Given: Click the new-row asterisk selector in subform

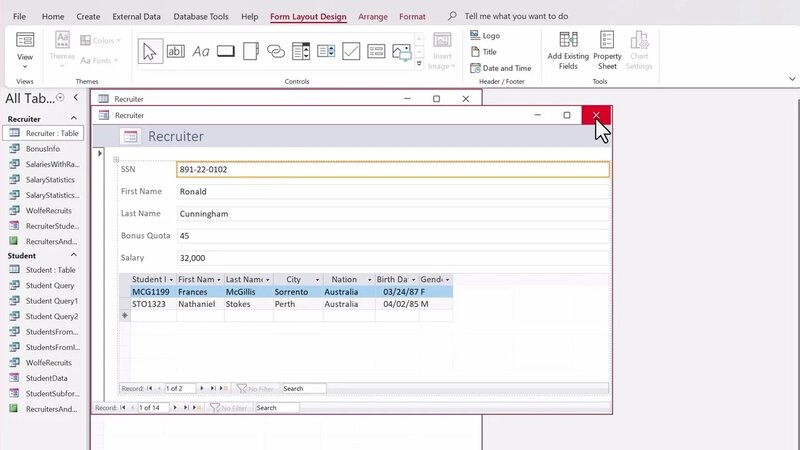Looking at the screenshot, I should (124, 316).
